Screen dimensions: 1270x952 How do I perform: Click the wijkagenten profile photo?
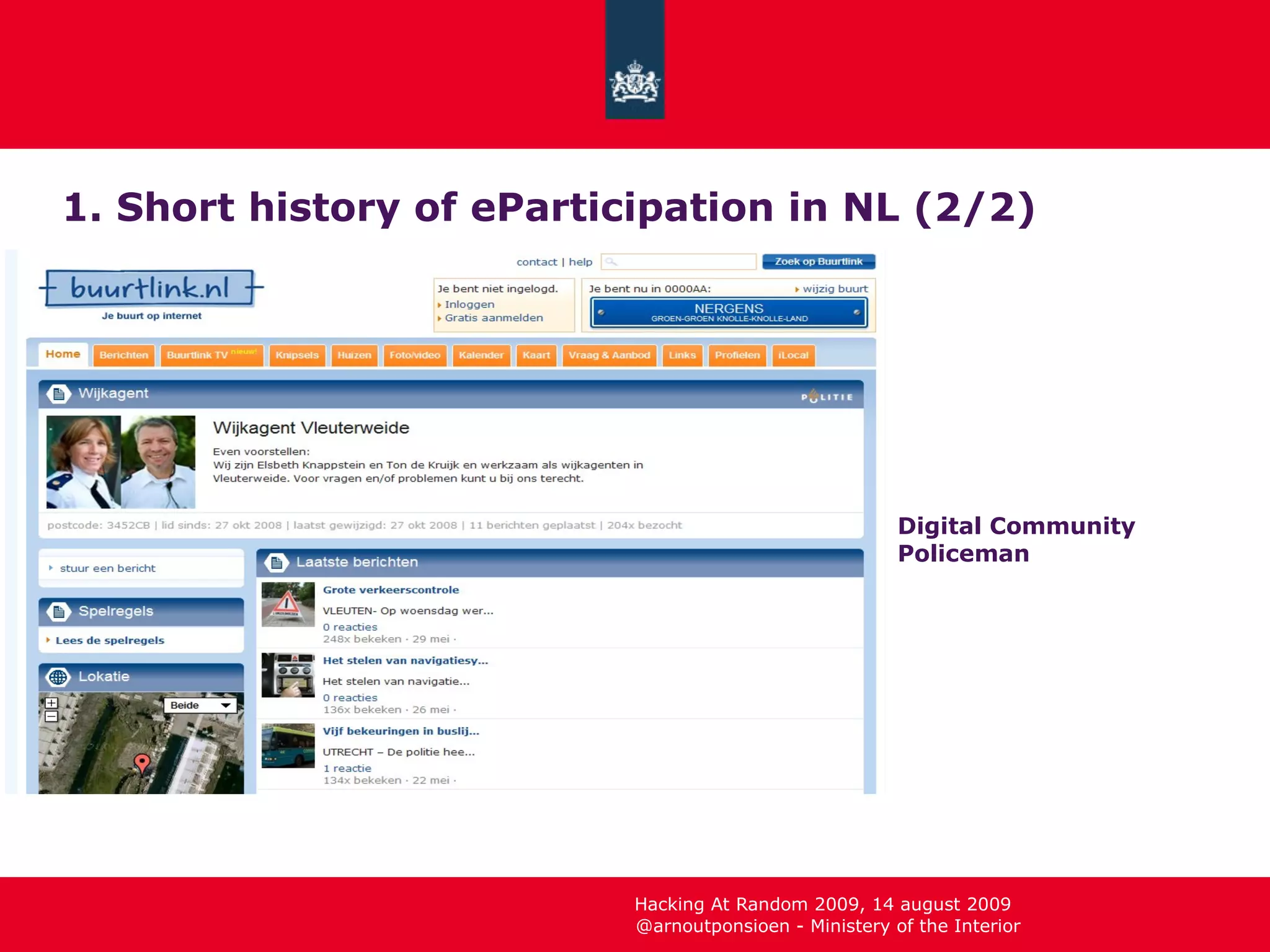tap(121, 462)
